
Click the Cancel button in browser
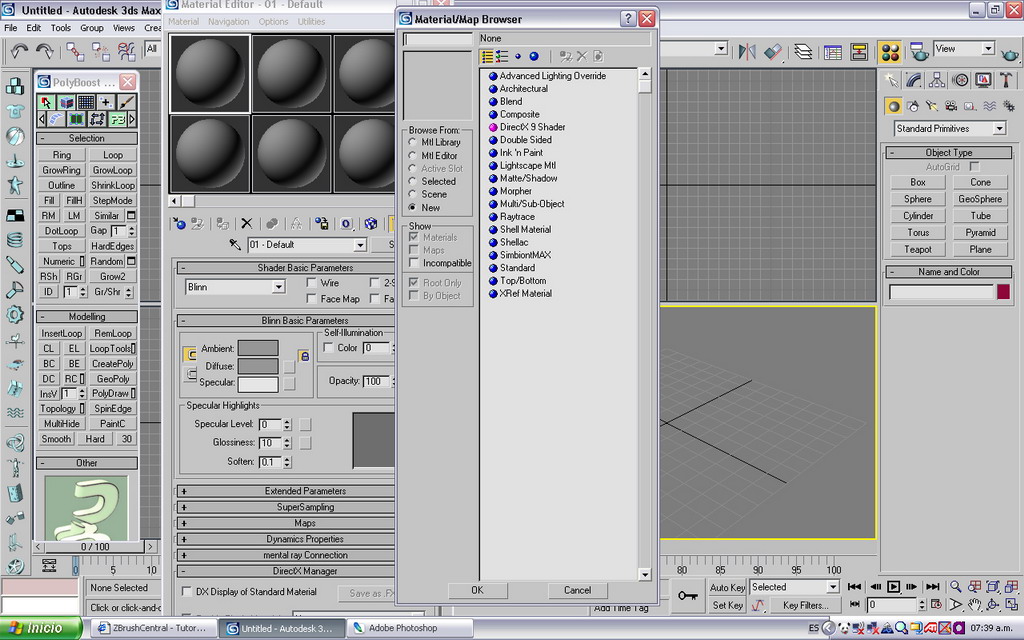pos(577,590)
